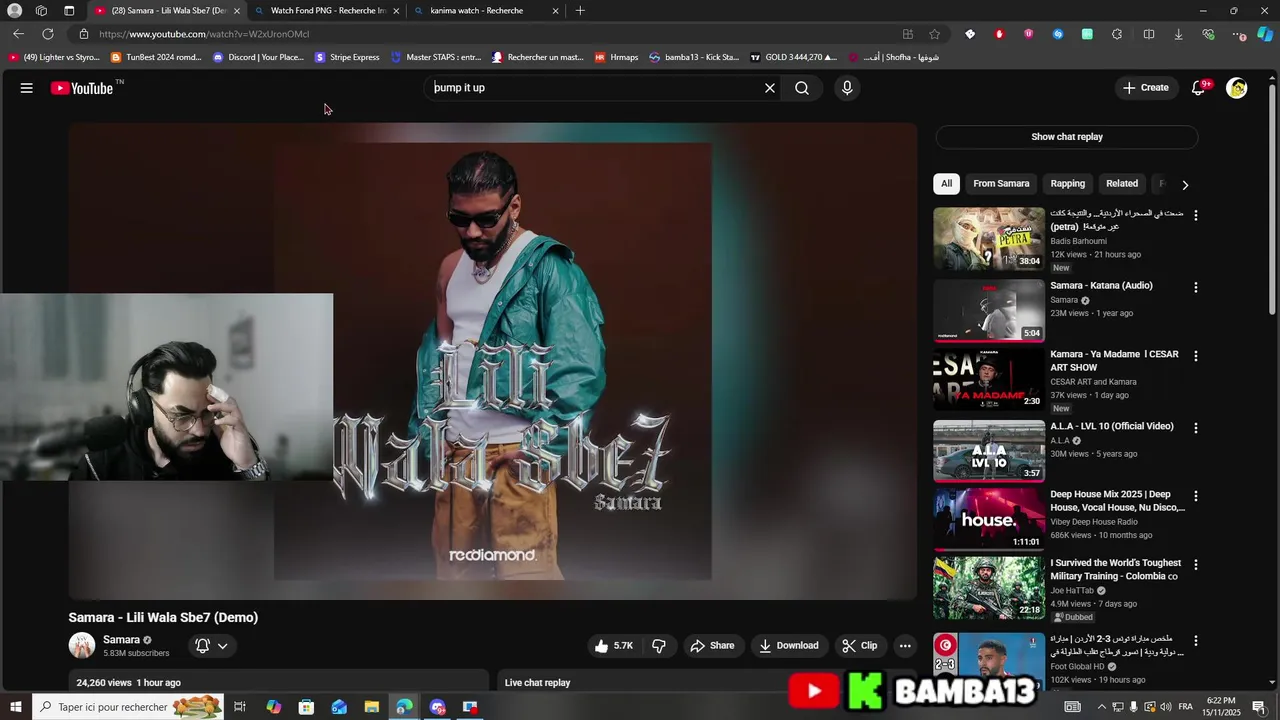Submit search with the magnifier icon
1280x720 pixels.
coord(802,88)
